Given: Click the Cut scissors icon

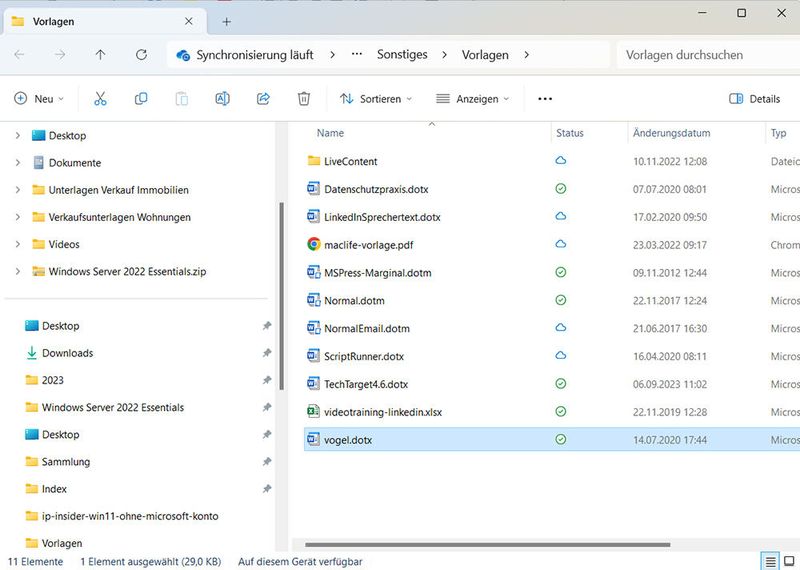Looking at the screenshot, I should [100, 99].
